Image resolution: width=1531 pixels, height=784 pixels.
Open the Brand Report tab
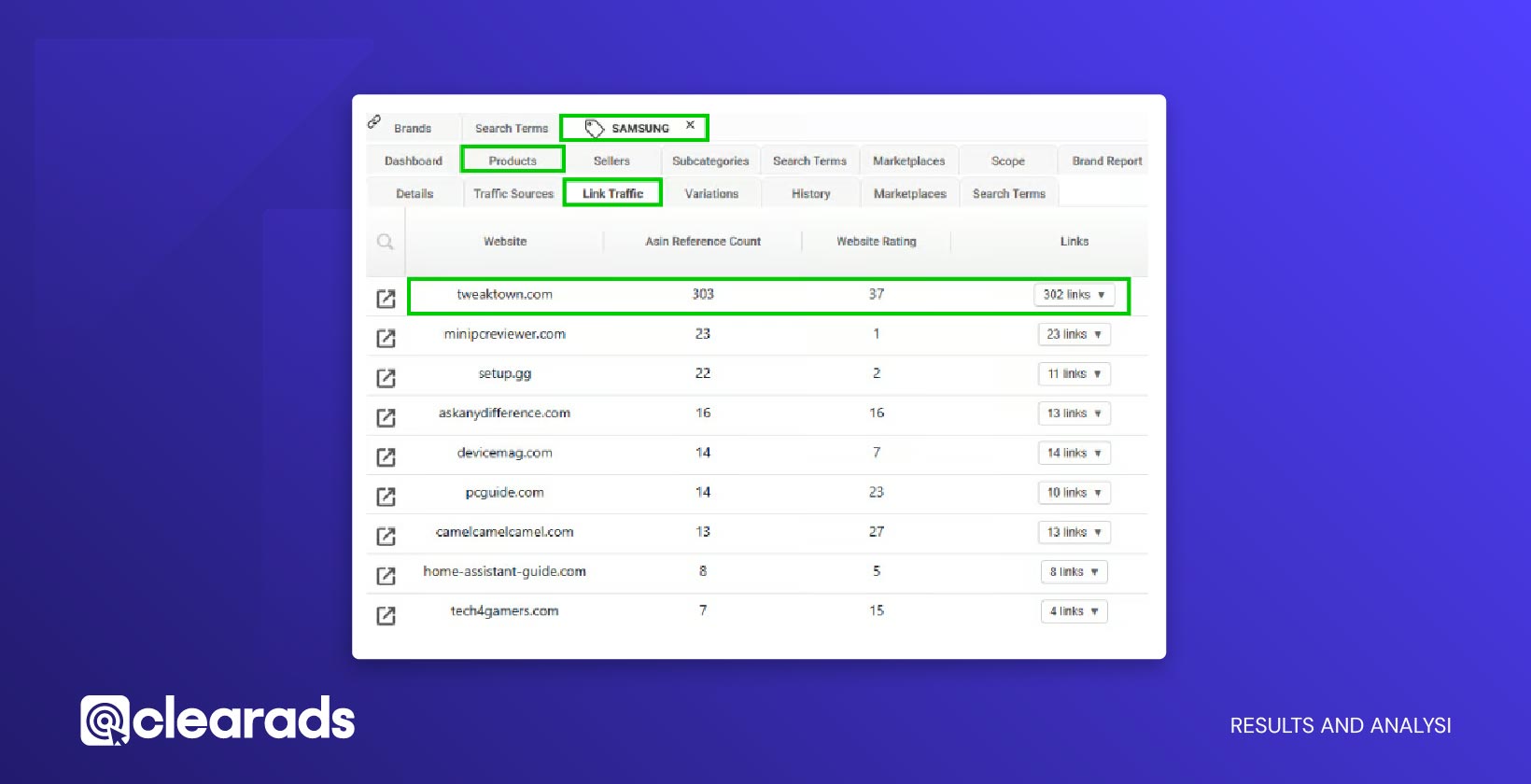click(1106, 161)
